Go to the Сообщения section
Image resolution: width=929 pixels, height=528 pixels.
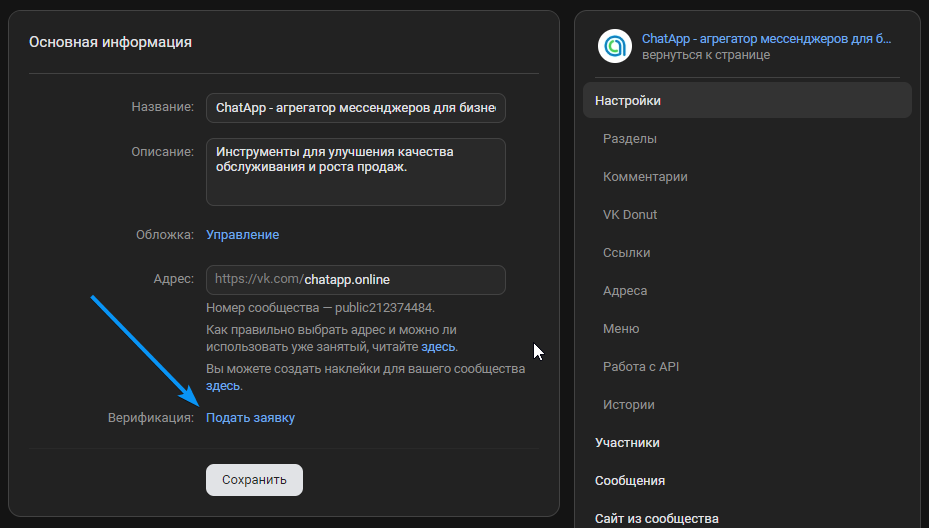coord(630,481)
